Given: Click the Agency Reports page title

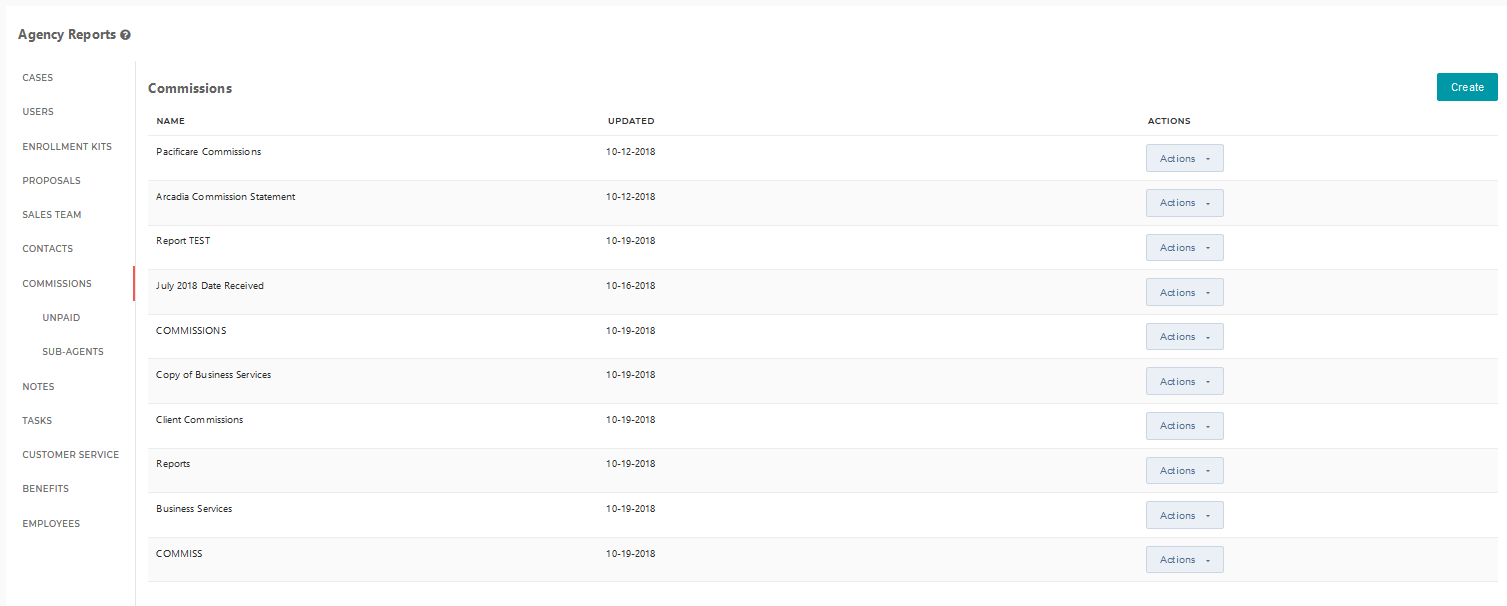Looking at the screenshot, I should coord(67,35).
